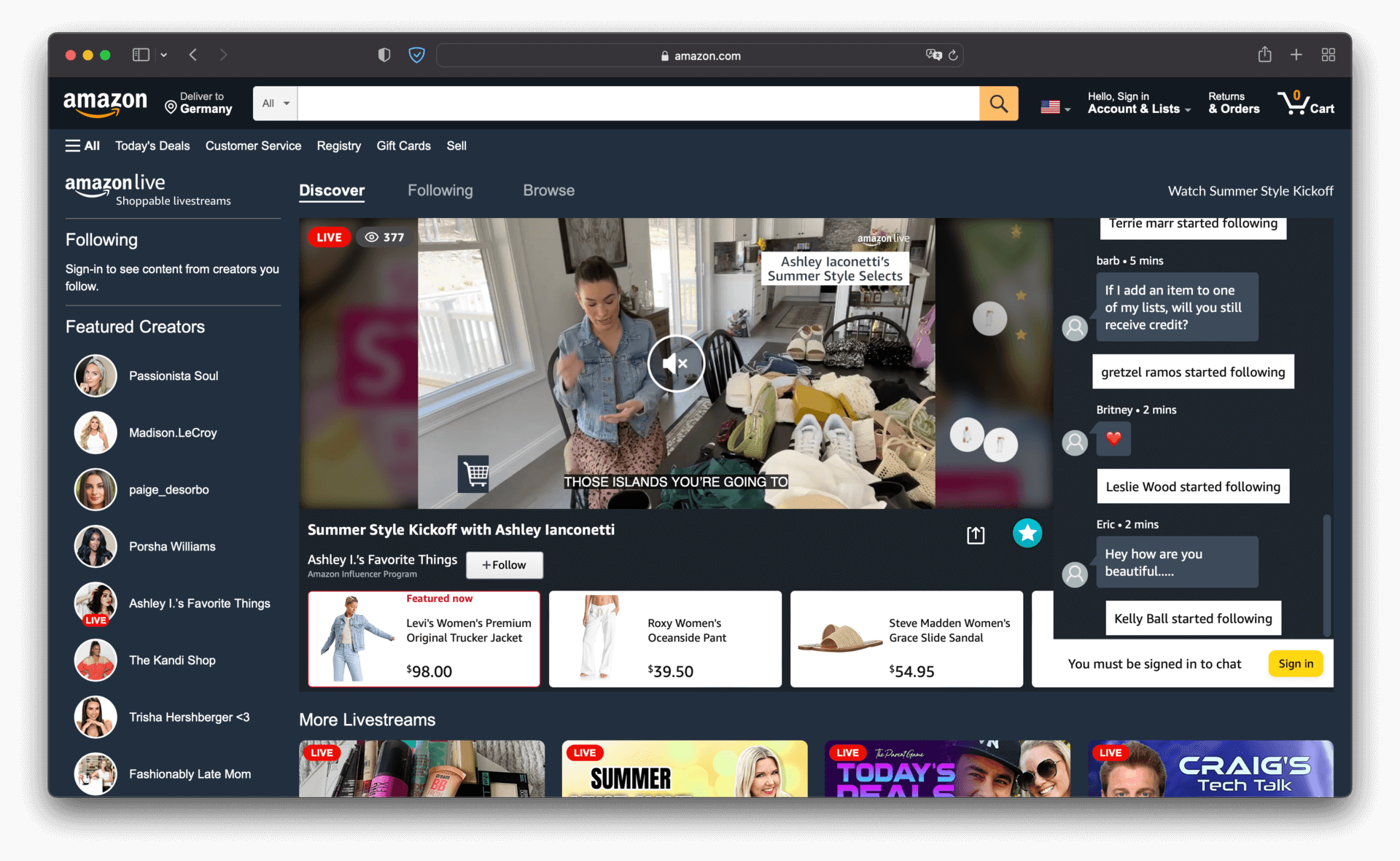Click the Safari sidebar toggle icon
This screenshot has width=1400, height=861.
point(141,55)
